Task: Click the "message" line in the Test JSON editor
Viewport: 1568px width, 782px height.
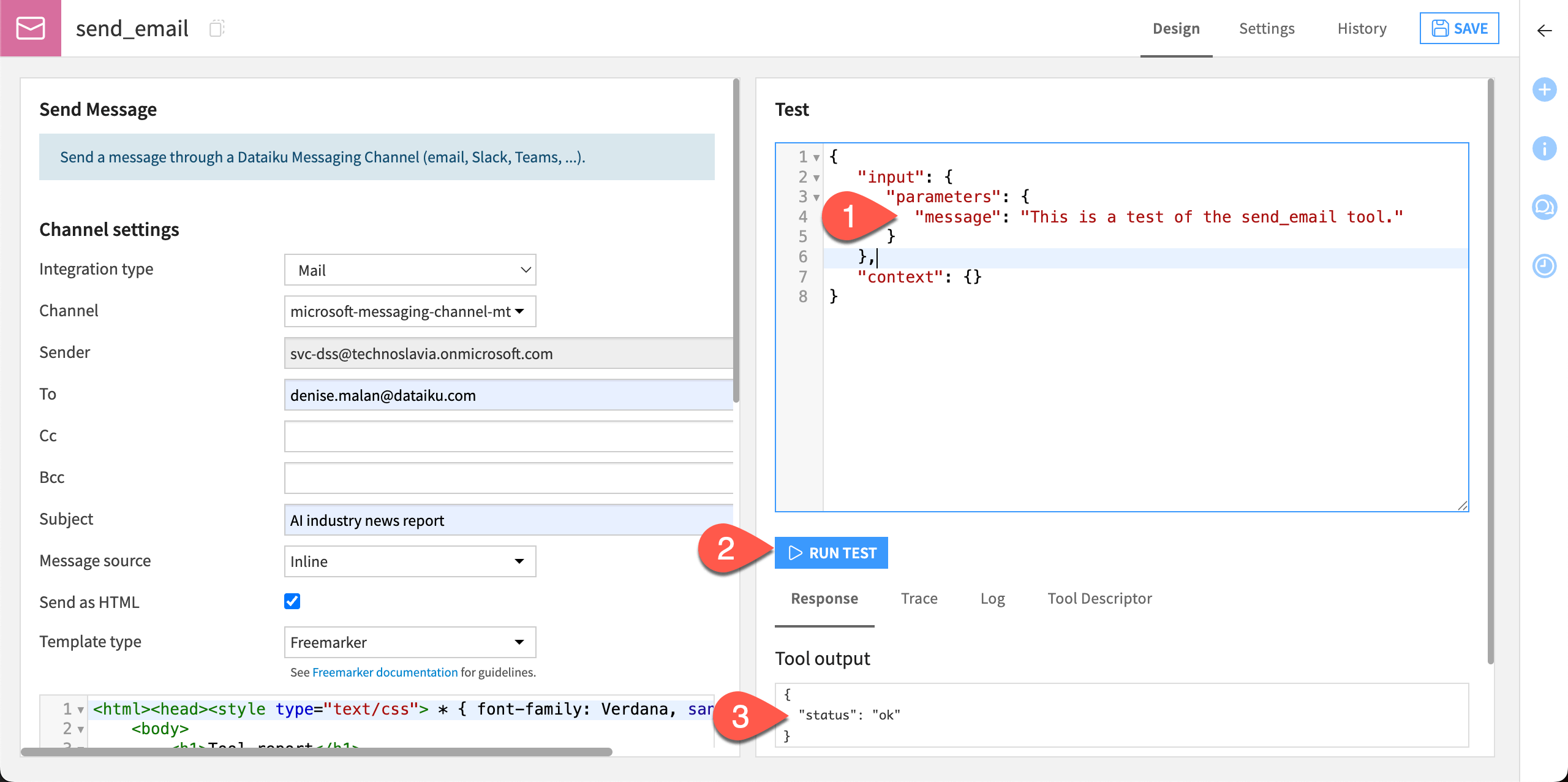Action: tap(1158, 217)
